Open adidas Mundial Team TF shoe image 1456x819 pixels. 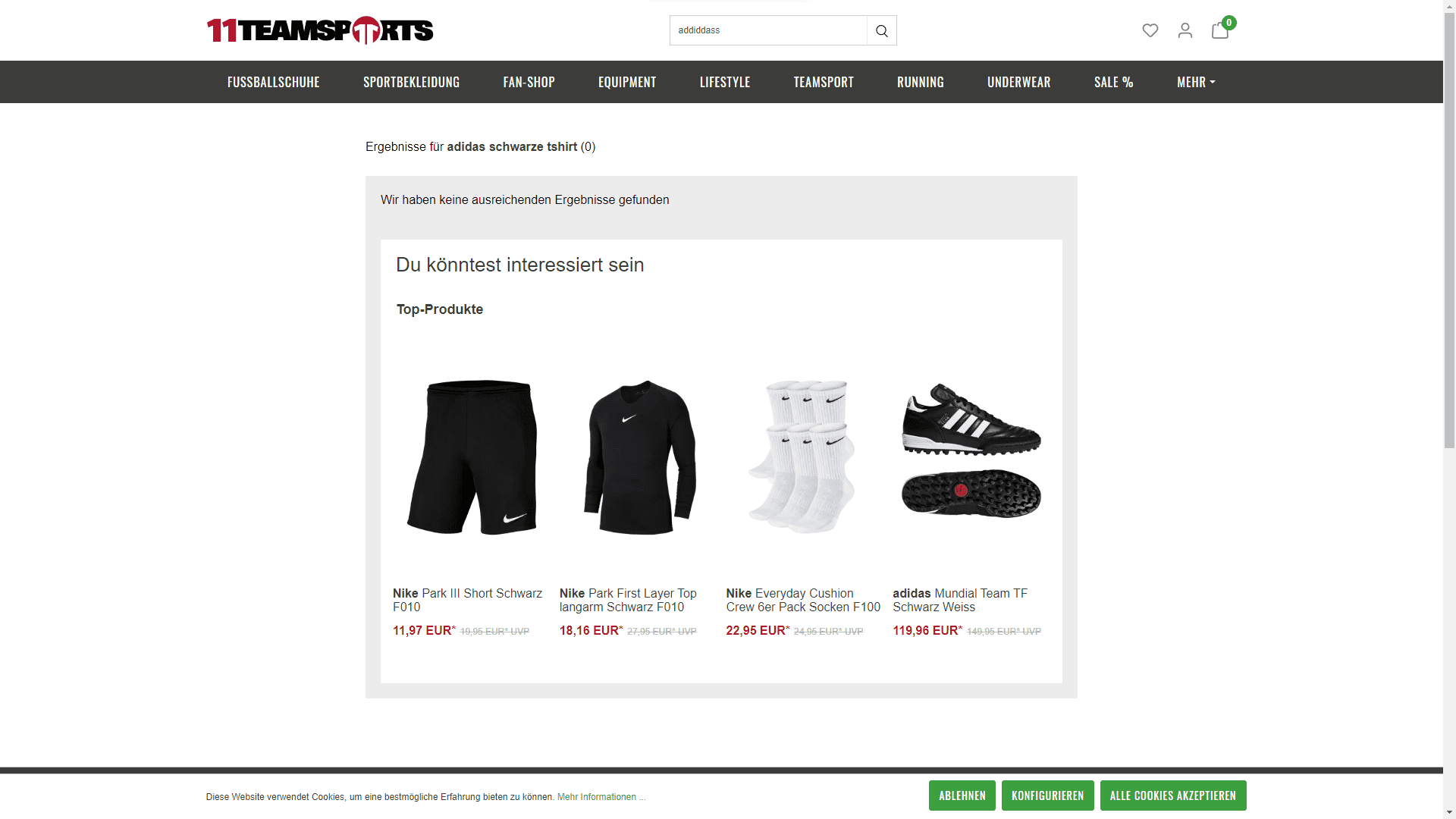click(x=971, y=450)
